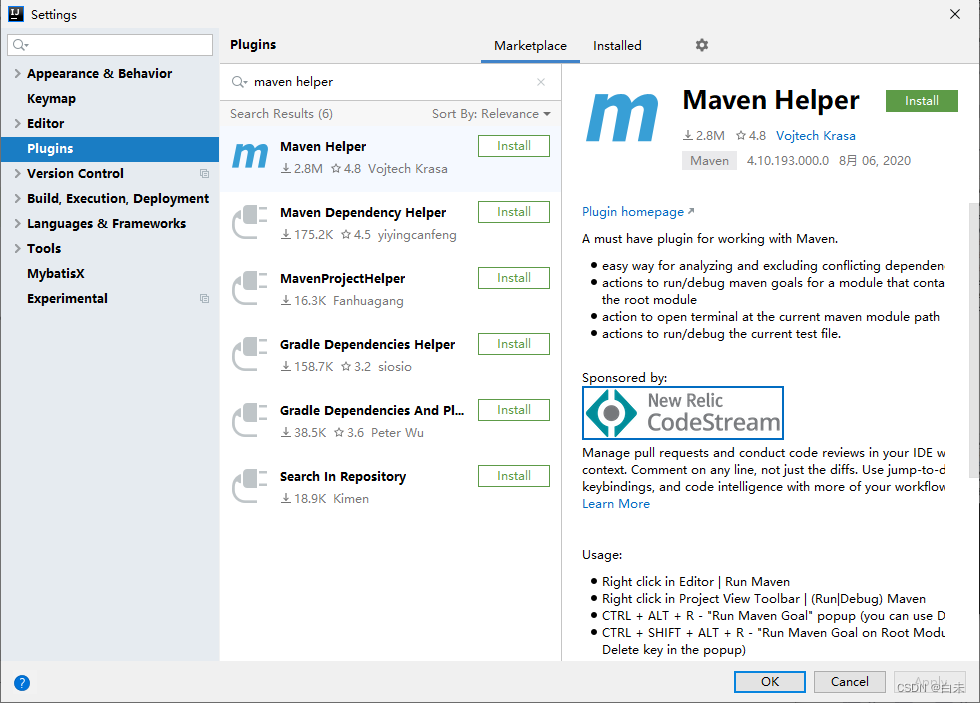
Task: Select Plugins in settings tree
Action: pyautogui.click(x=110, y=149)
